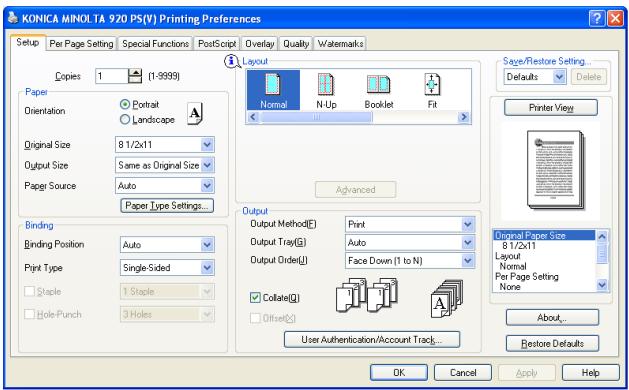The height and width of the screenshot is (390, 629).
Task: Click the settings summary scroll up arrow
Action: pos(602,236)
